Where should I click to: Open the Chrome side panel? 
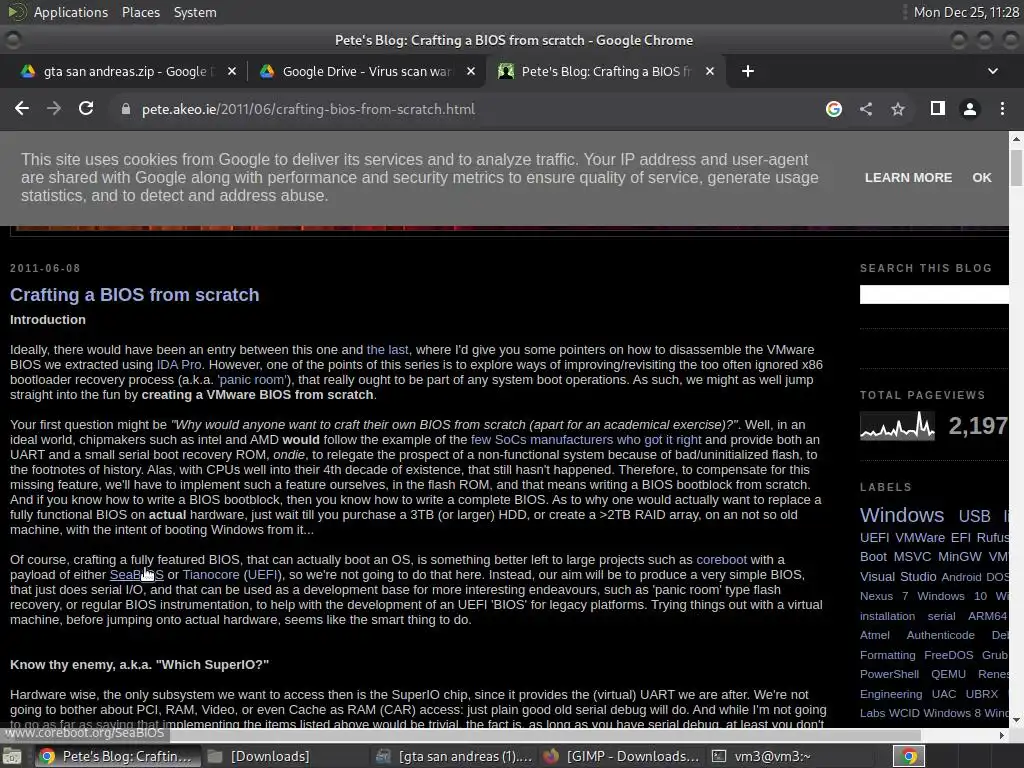click(x=938, y=108)
